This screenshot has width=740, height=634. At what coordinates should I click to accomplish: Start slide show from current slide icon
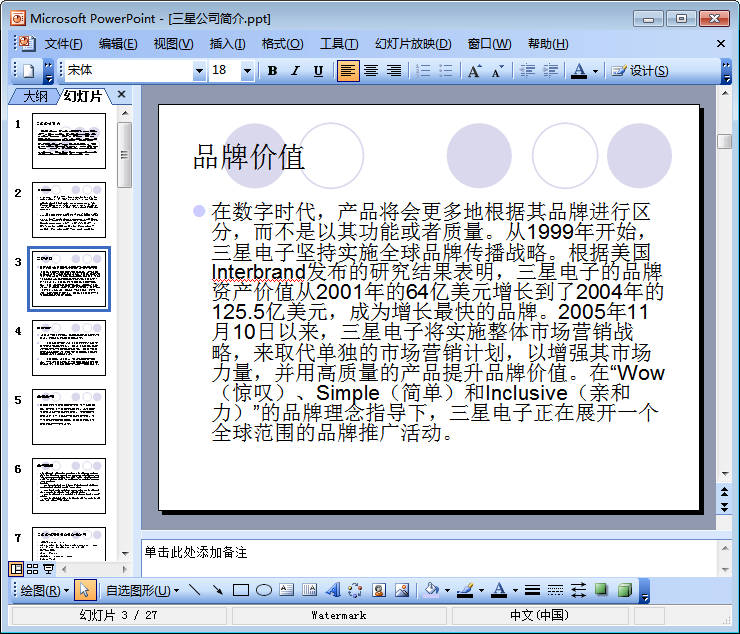coord(48,569)
